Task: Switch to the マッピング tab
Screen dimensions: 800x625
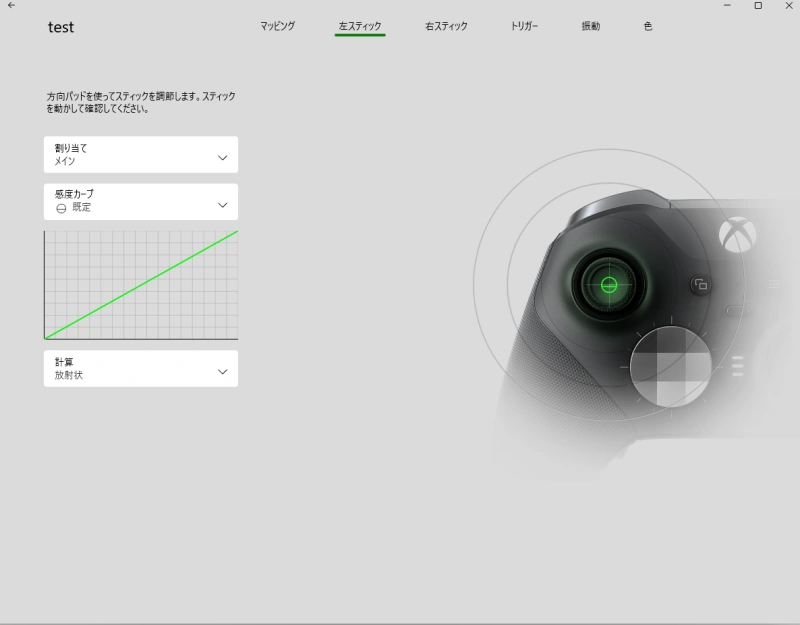Action: 277,27
